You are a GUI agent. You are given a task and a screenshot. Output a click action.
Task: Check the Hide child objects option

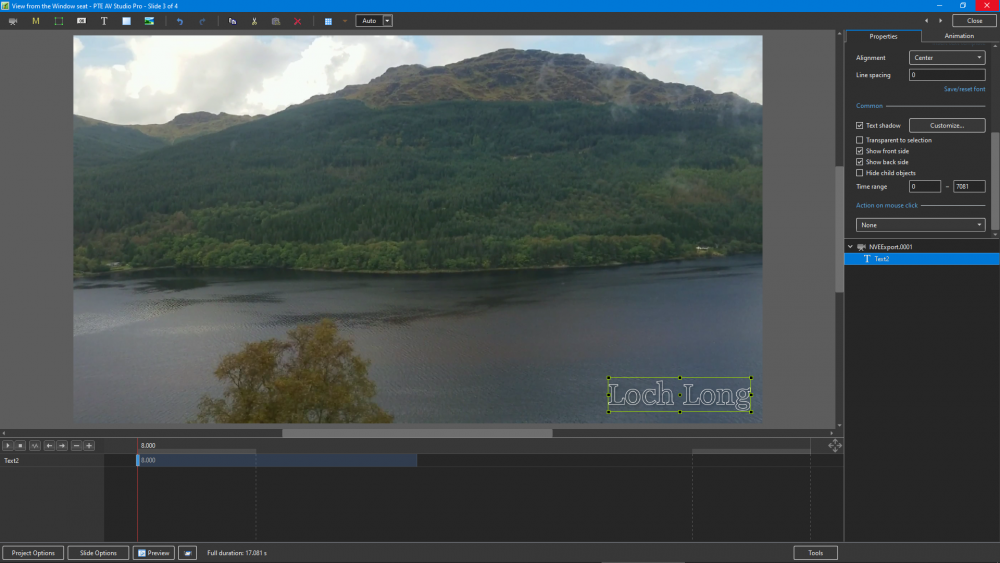(860, 173)
